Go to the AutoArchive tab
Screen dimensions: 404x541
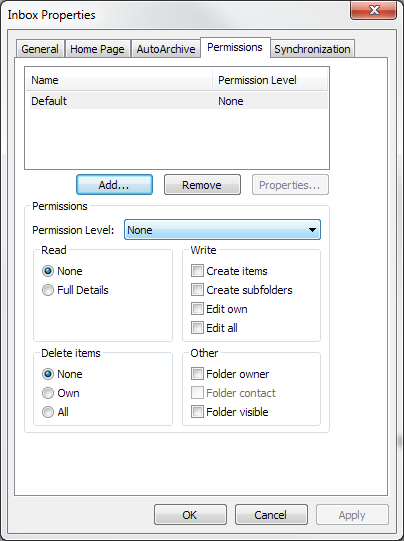166,49
